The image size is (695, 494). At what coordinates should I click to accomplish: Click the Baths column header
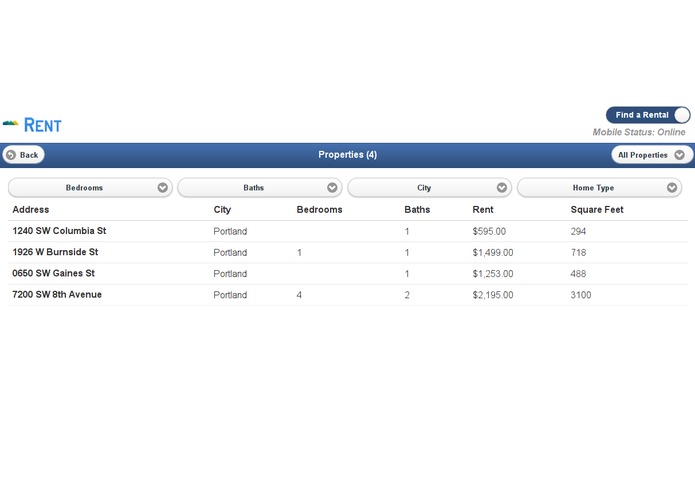417,210
